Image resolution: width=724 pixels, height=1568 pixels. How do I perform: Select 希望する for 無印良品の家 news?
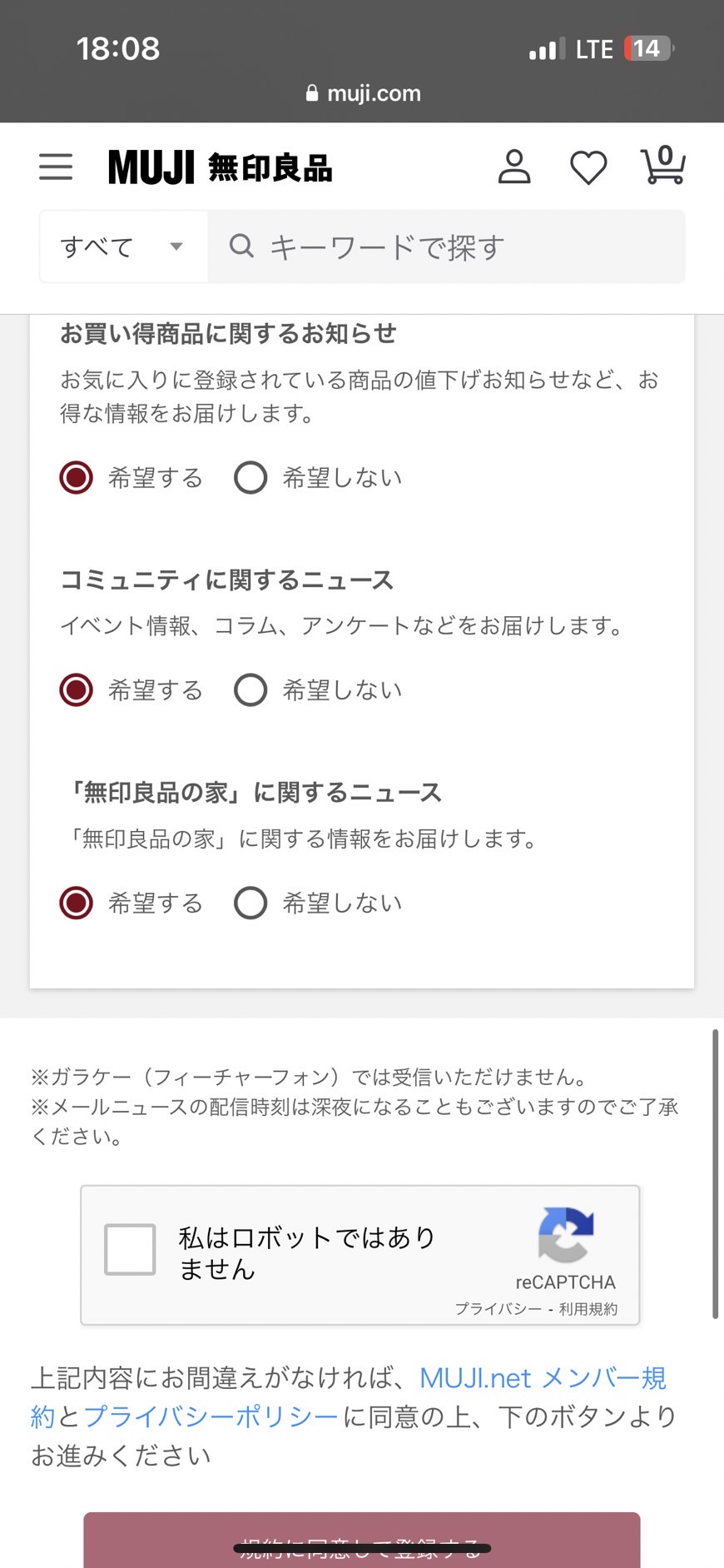tap(77, 903)
